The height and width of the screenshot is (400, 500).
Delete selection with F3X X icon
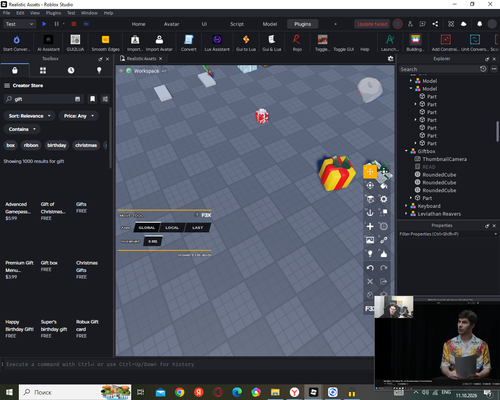[370, 281]
